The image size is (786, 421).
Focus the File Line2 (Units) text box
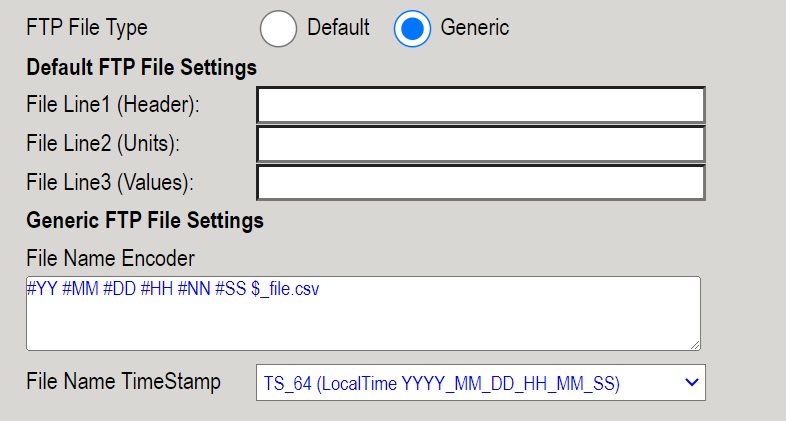coord(481,143)
